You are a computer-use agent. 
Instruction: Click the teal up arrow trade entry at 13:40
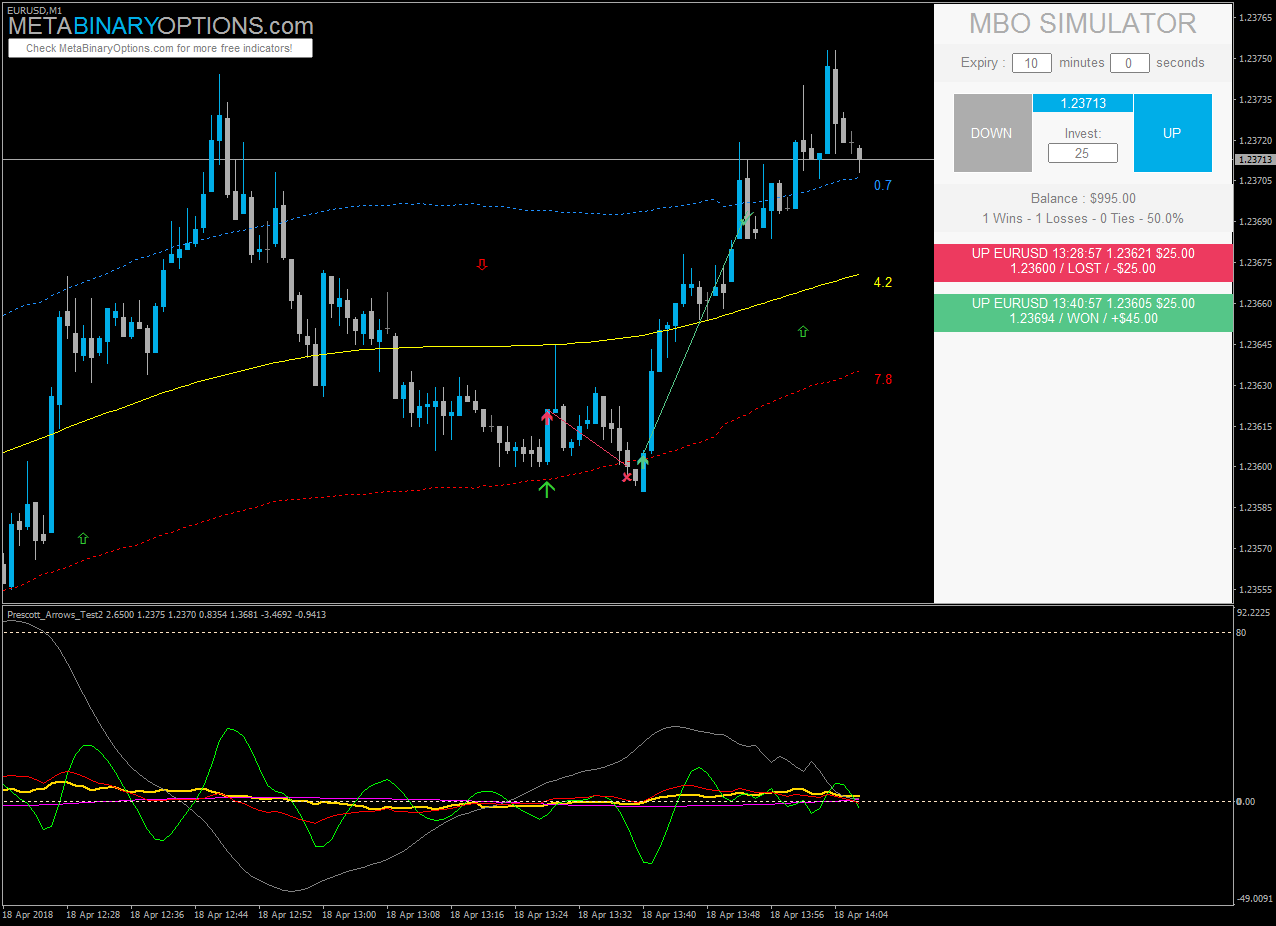(643, 460)
